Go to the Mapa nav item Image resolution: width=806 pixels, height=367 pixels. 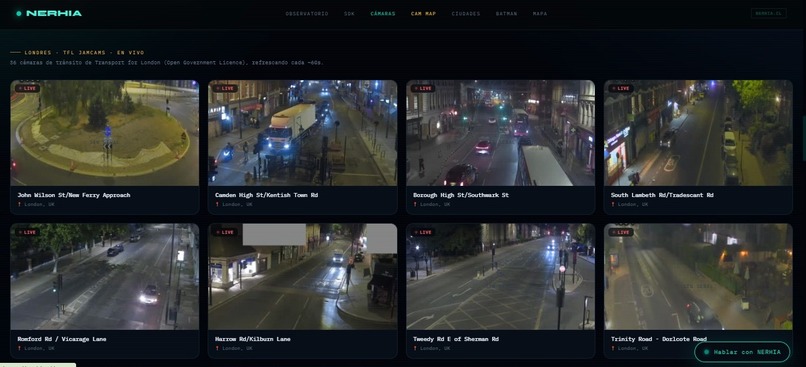pos(540,14)
